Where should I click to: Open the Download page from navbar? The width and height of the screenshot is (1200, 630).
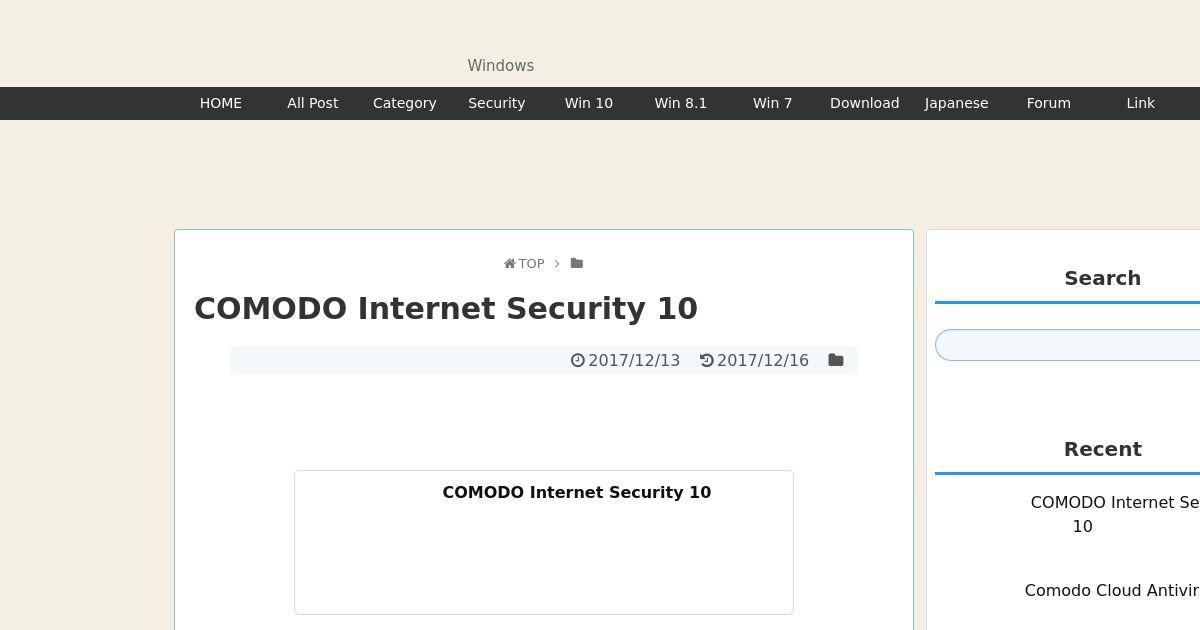tap(865, 103)
